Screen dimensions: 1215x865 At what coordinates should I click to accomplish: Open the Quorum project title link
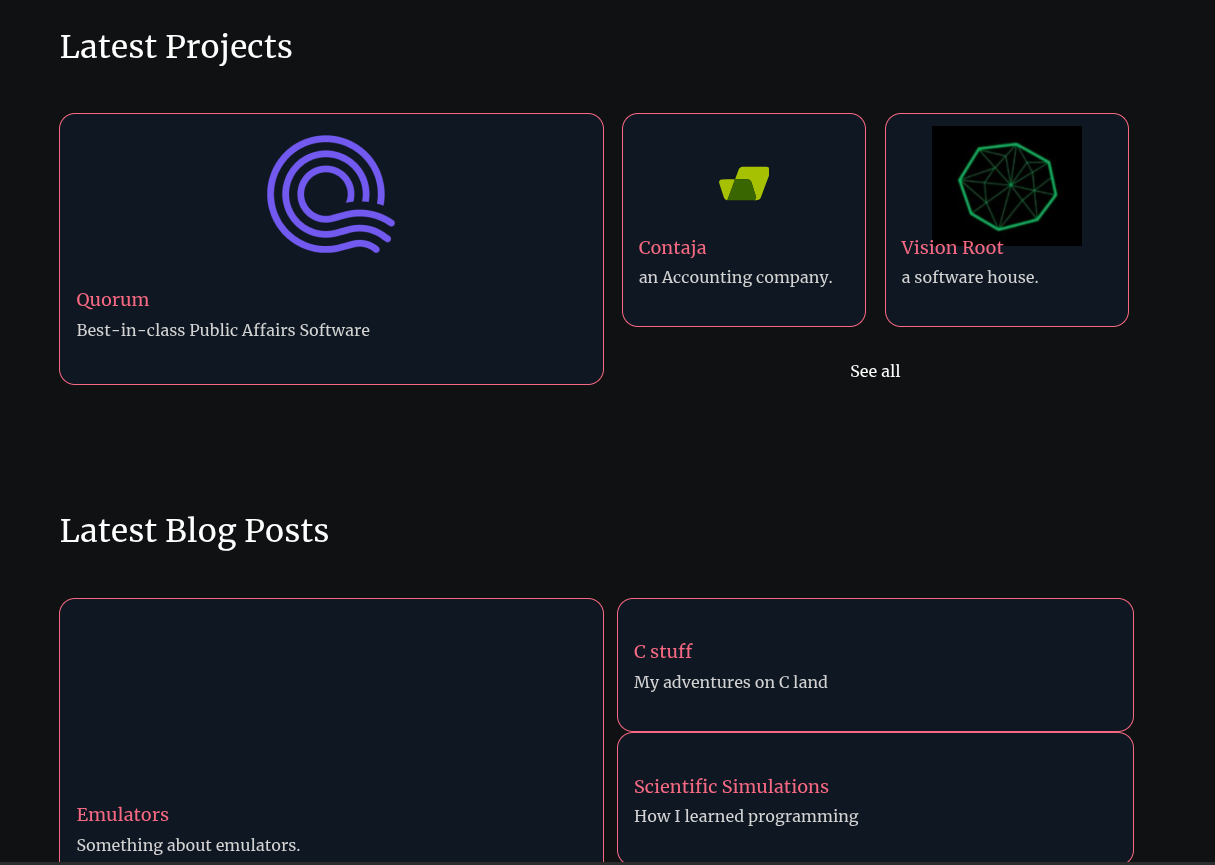pyautogui.click(x=113, y=300)
